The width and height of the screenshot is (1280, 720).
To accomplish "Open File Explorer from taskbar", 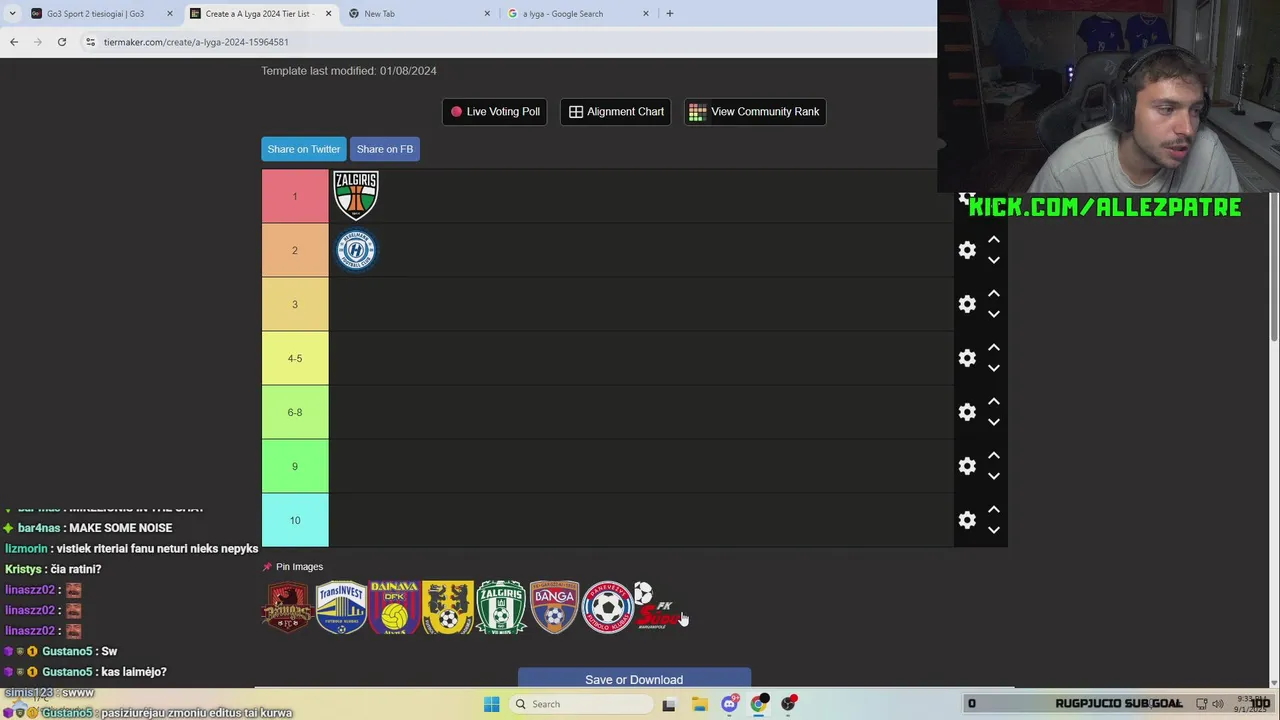I will pos(699,704).
